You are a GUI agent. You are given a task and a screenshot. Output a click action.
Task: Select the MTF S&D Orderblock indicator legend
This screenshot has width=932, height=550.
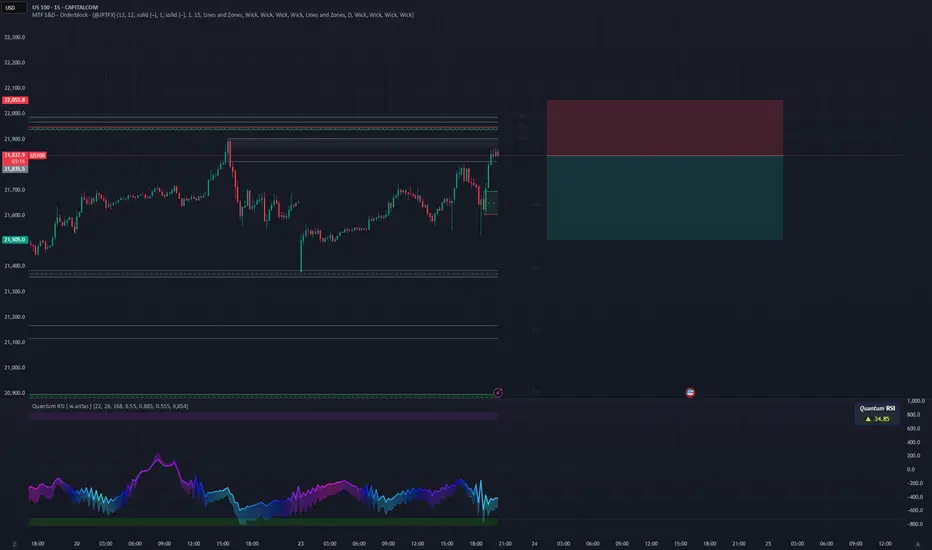click(x=222, y=15)
